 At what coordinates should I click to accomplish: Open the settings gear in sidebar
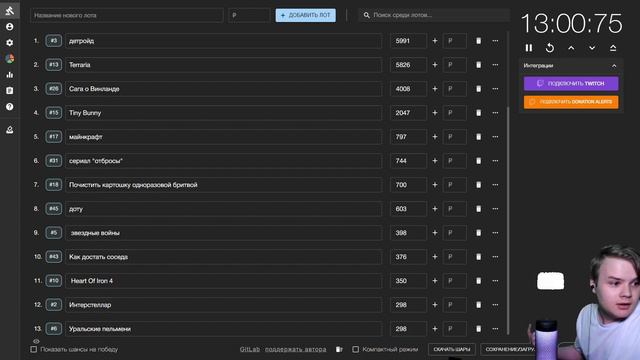pyautogui.click(x=10, y=42)
